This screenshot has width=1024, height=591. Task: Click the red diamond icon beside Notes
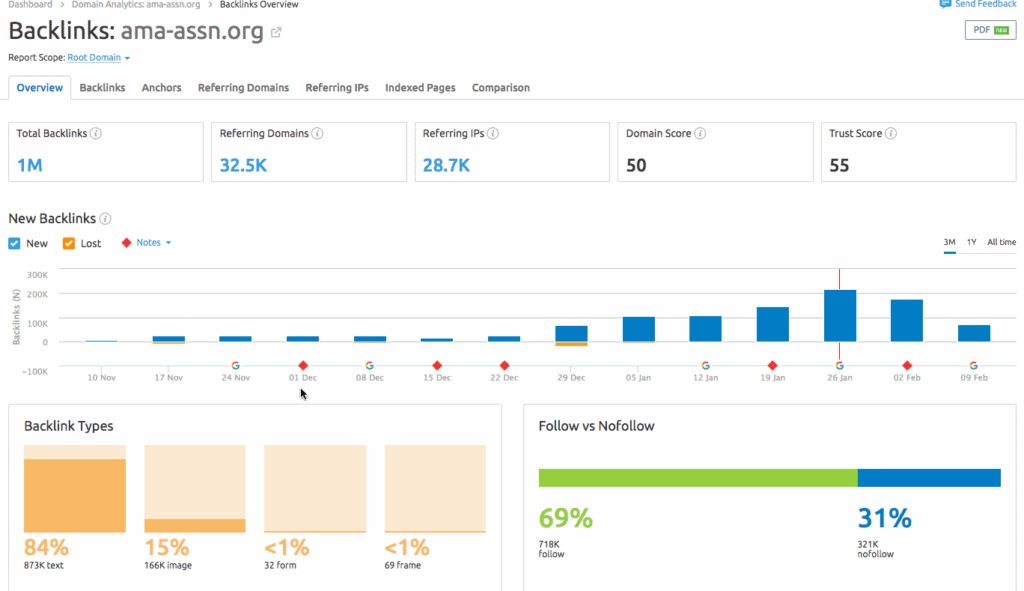click(127, 243)
